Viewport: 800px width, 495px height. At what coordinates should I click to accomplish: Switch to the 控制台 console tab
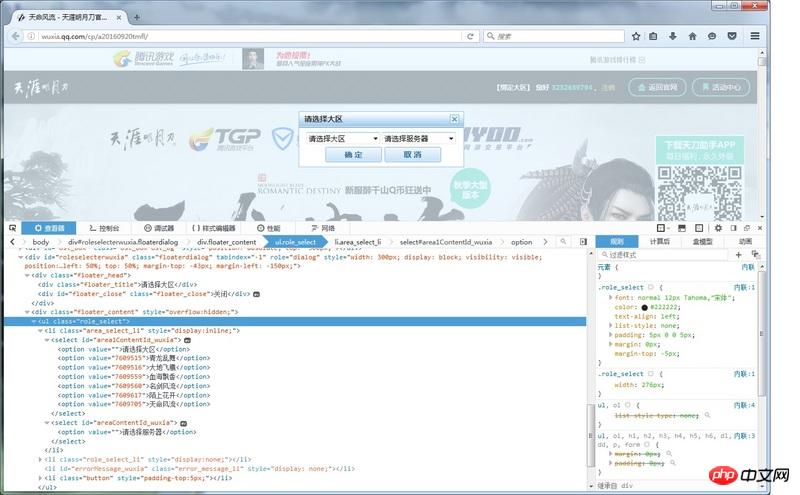coord(104,228)
